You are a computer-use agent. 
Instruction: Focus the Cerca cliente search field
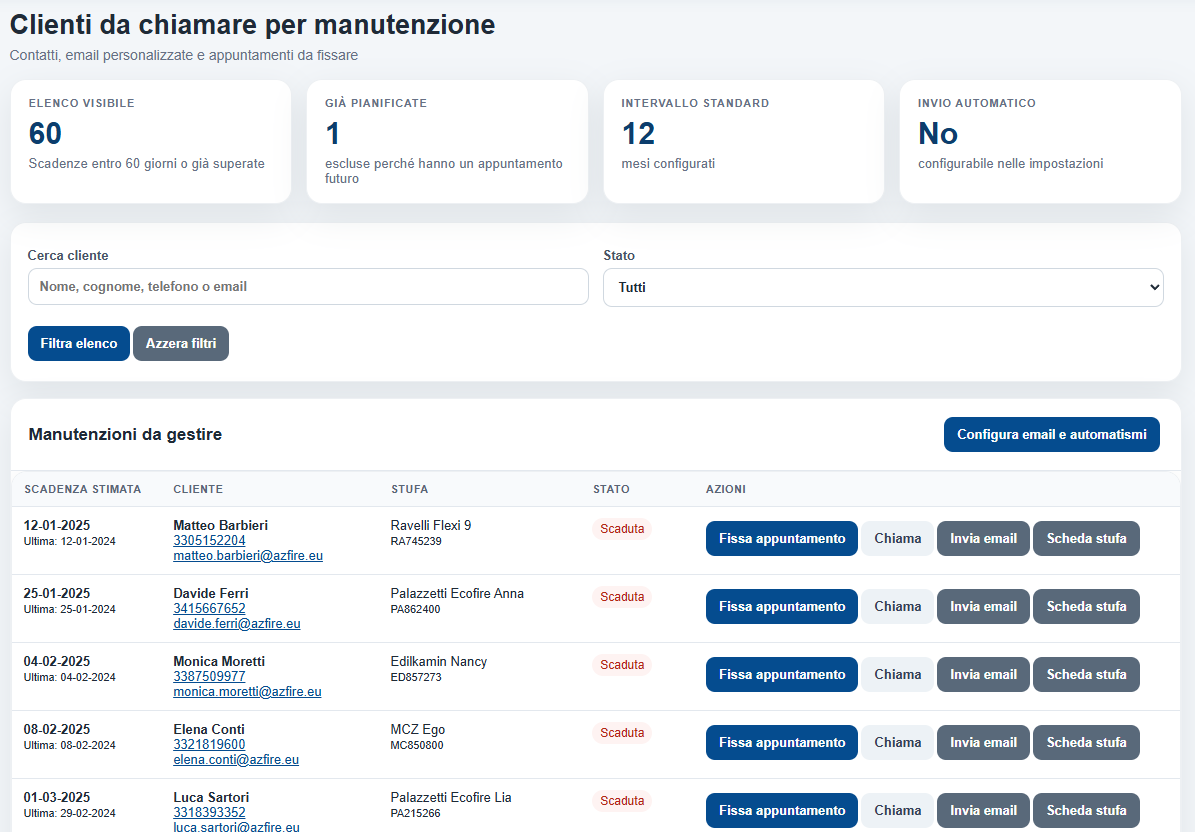[308, 286]
